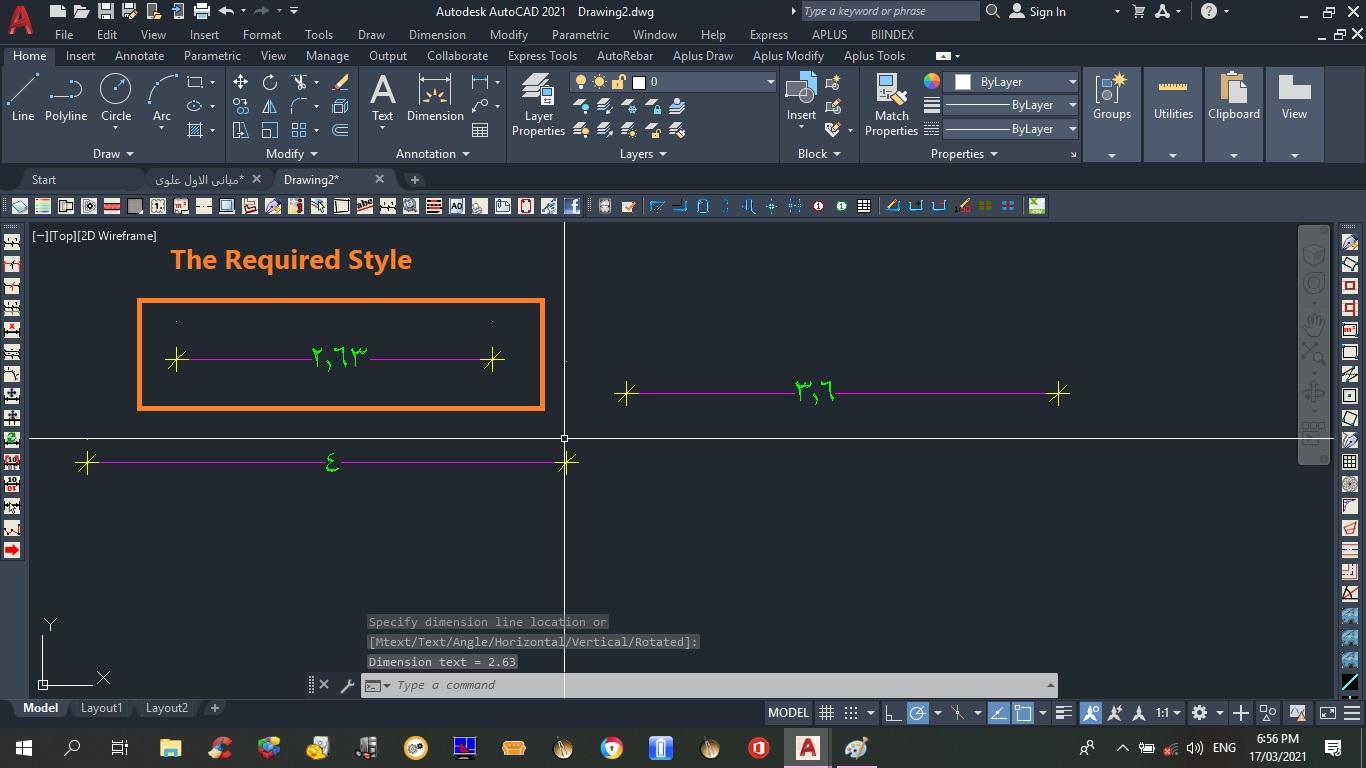Toggle lineweight display in status bar

point(1064,713)
